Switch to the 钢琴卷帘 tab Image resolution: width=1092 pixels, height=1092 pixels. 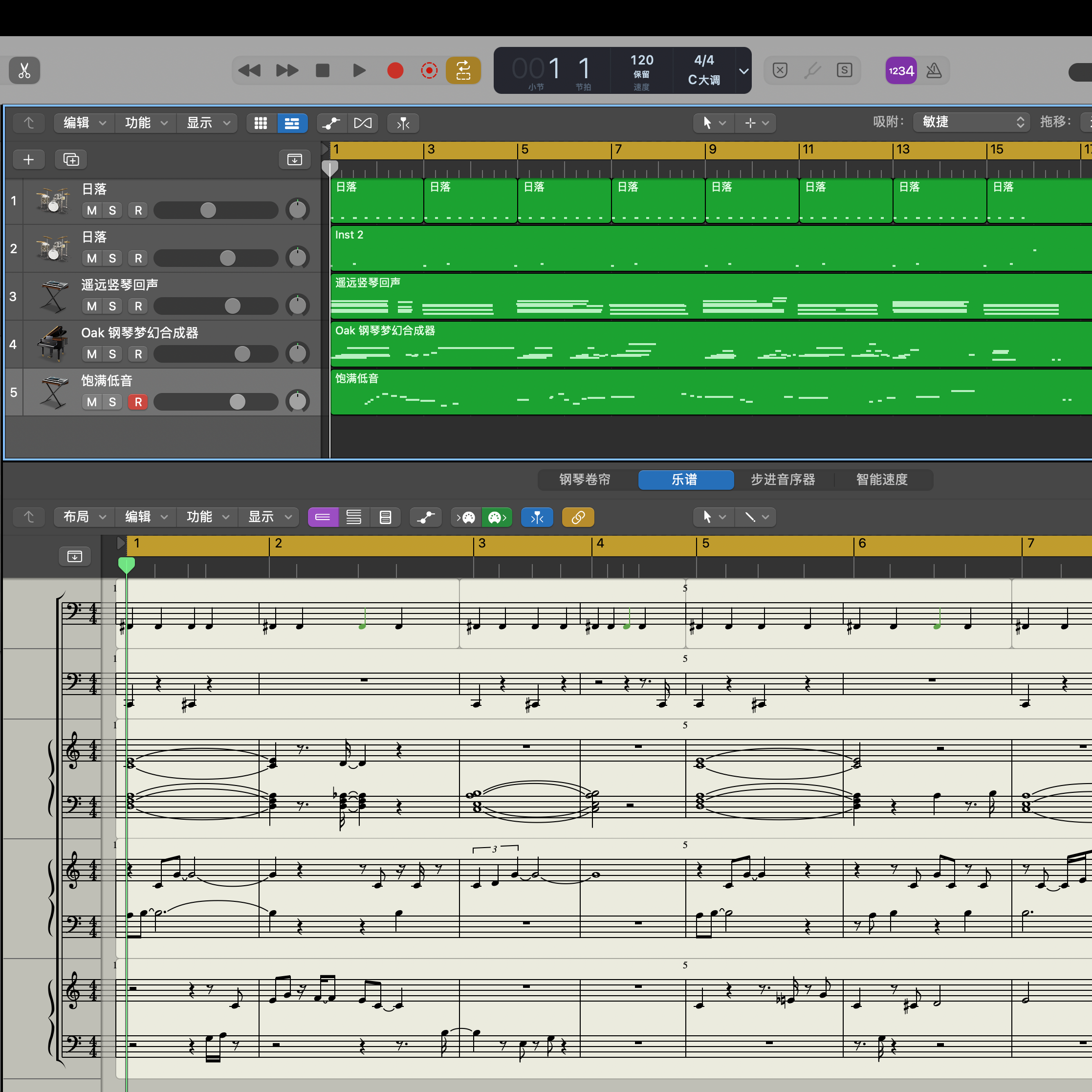(x=585, y=480)
